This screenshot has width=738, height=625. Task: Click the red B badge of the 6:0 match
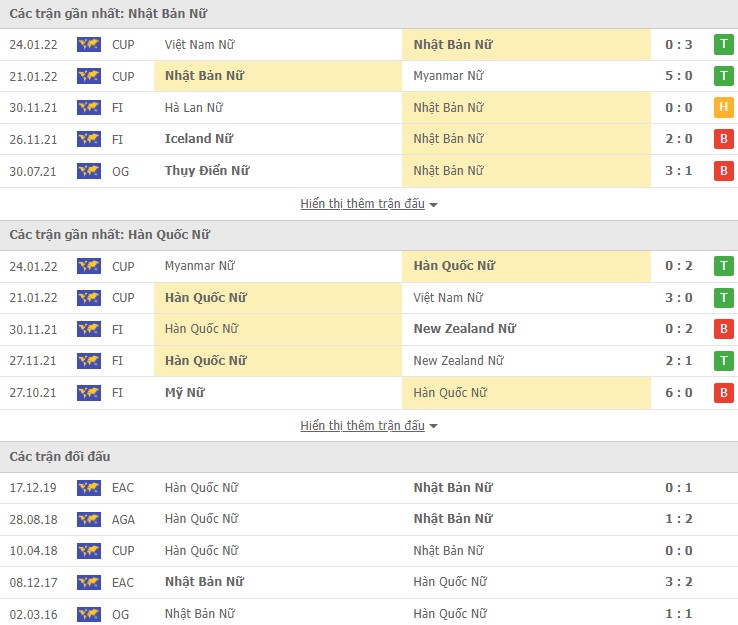pos(723,393)
